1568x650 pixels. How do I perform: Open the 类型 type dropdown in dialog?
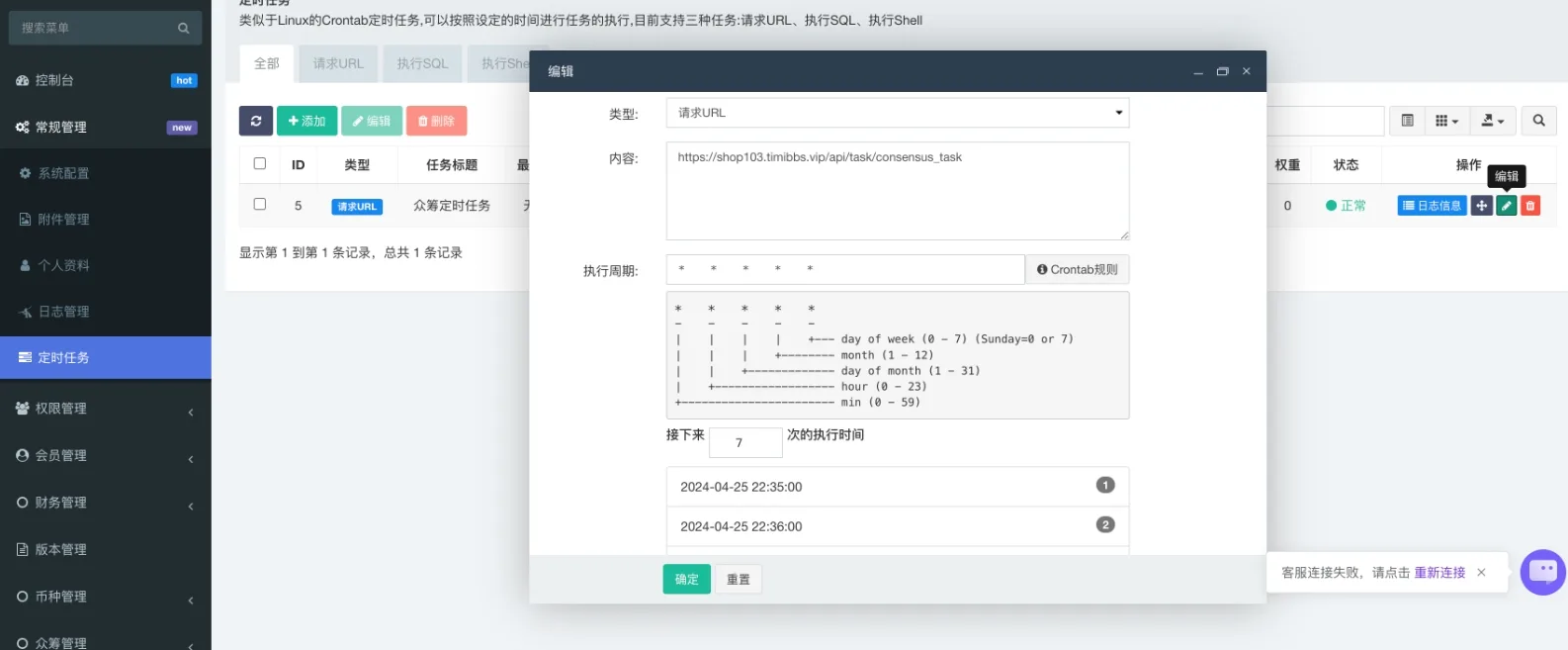(897, 113)
